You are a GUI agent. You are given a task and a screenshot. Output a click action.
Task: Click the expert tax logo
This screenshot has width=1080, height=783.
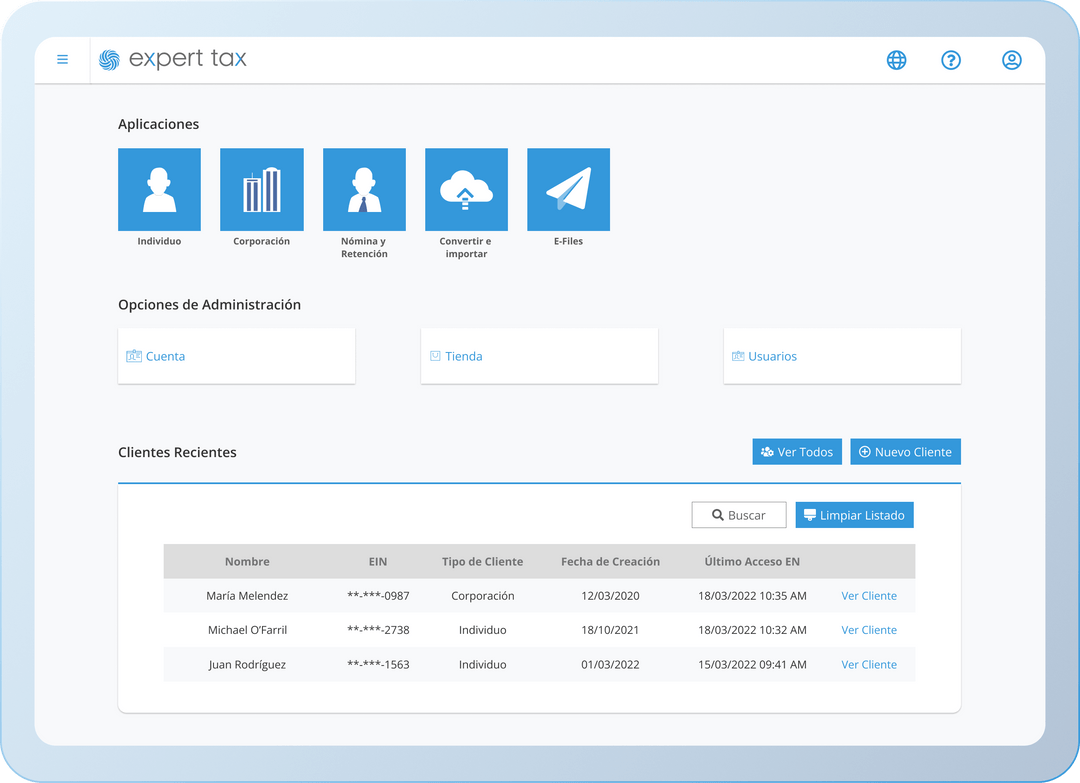(x=173, y=60)
